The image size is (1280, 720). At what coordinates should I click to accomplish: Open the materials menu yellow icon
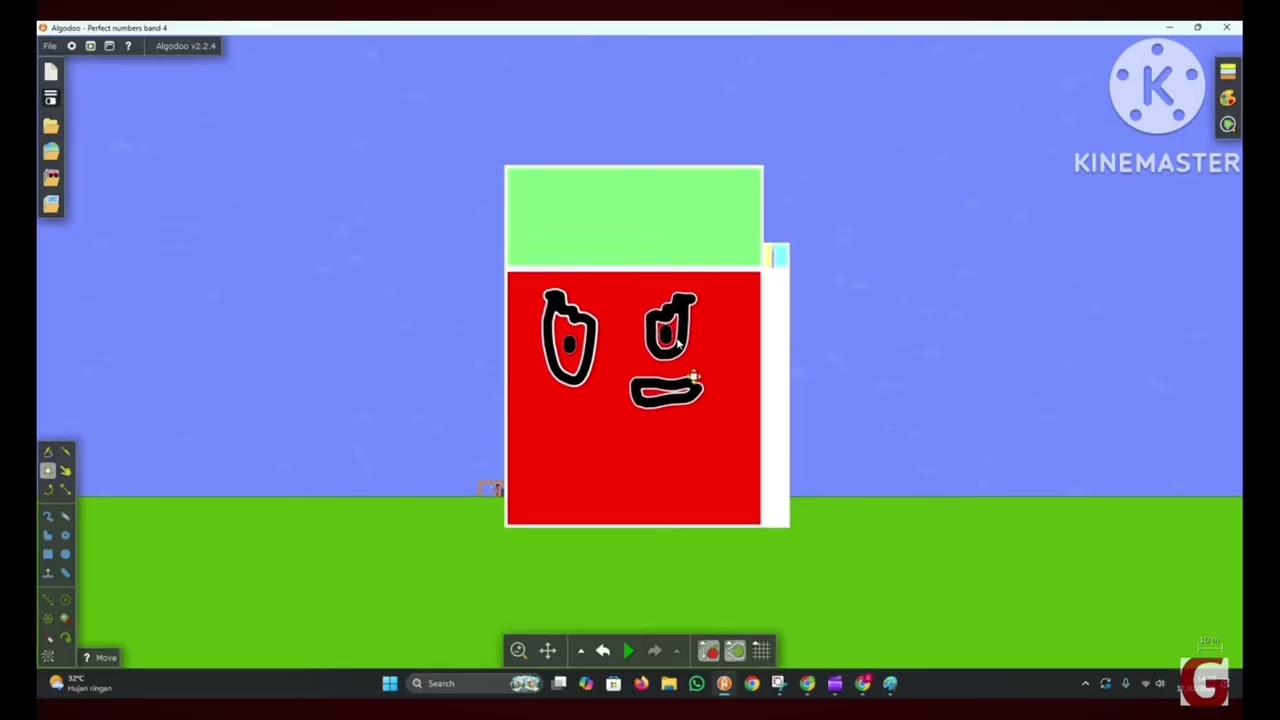coord(1228,72)
